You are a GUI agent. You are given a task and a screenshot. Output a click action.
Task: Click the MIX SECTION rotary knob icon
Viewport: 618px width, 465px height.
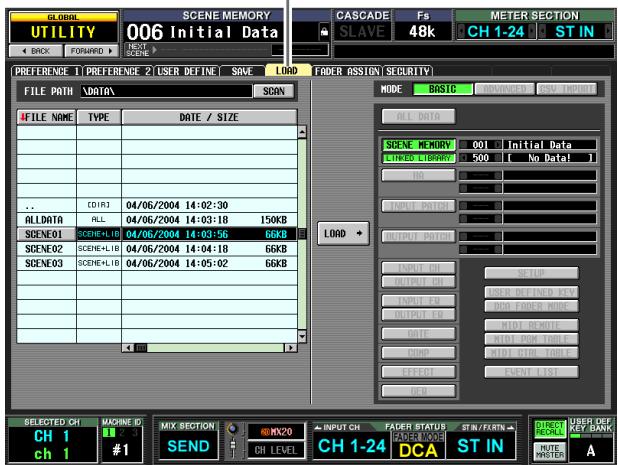(x=233, y=430)
